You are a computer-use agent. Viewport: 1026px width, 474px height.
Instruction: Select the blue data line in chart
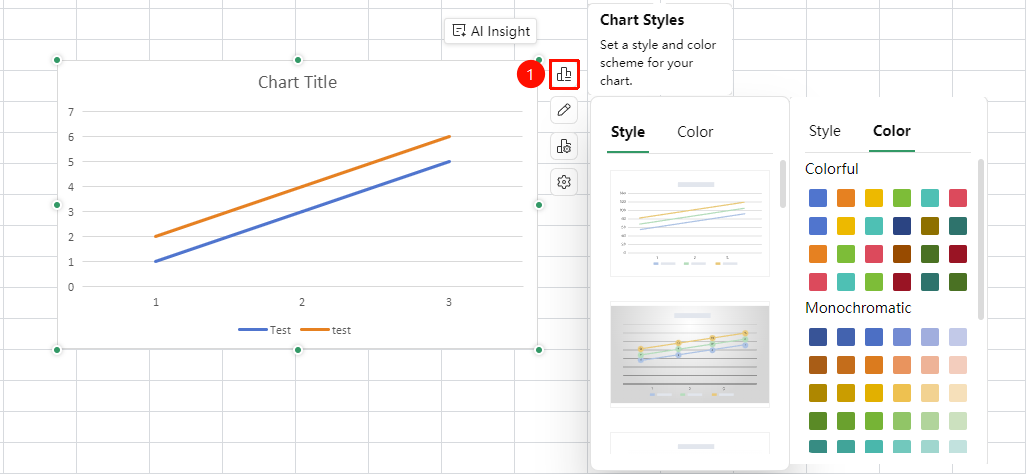[x=302, y=211]
